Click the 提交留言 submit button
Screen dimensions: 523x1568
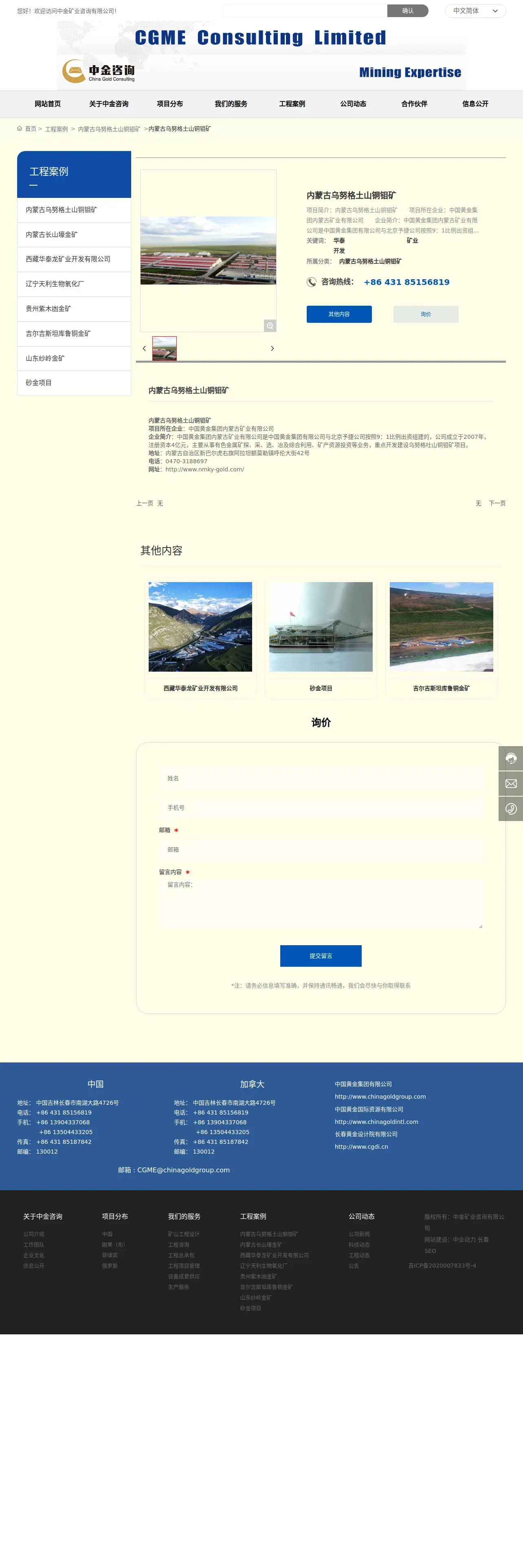321,956
